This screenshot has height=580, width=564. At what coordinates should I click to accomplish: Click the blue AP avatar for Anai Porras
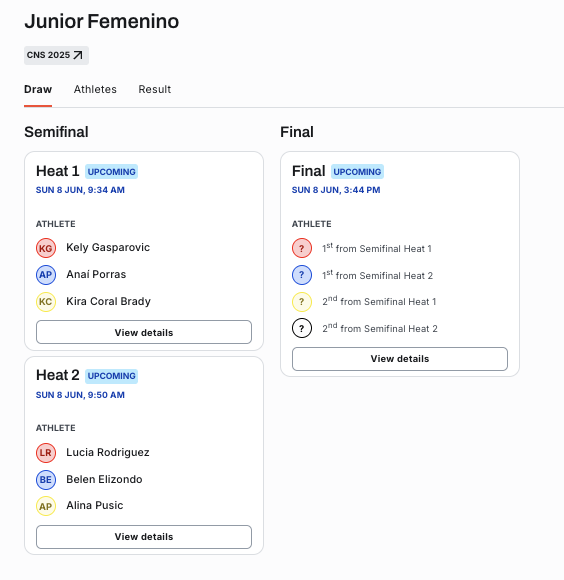[46, 275]
